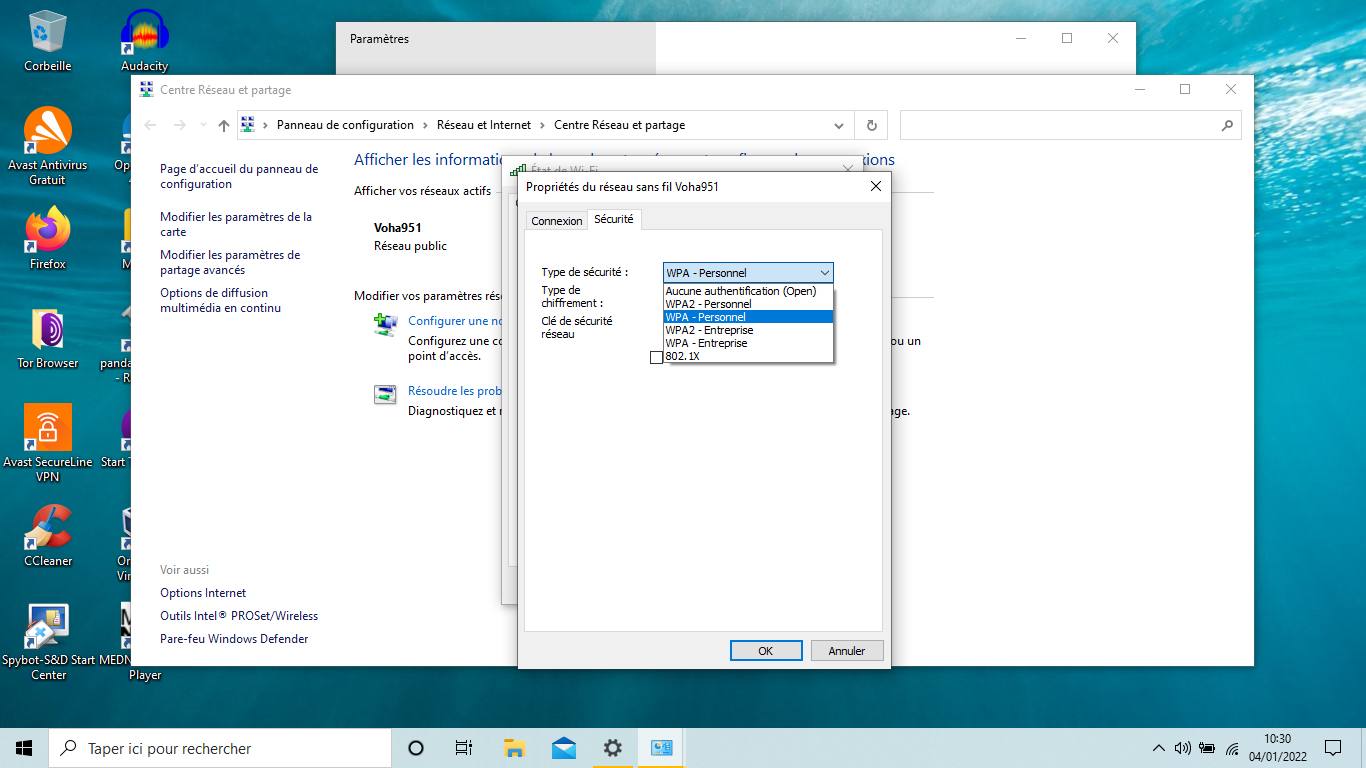Select the Sécurité tab
This screenshot has height=768, width=1366.
pos(613,220)
